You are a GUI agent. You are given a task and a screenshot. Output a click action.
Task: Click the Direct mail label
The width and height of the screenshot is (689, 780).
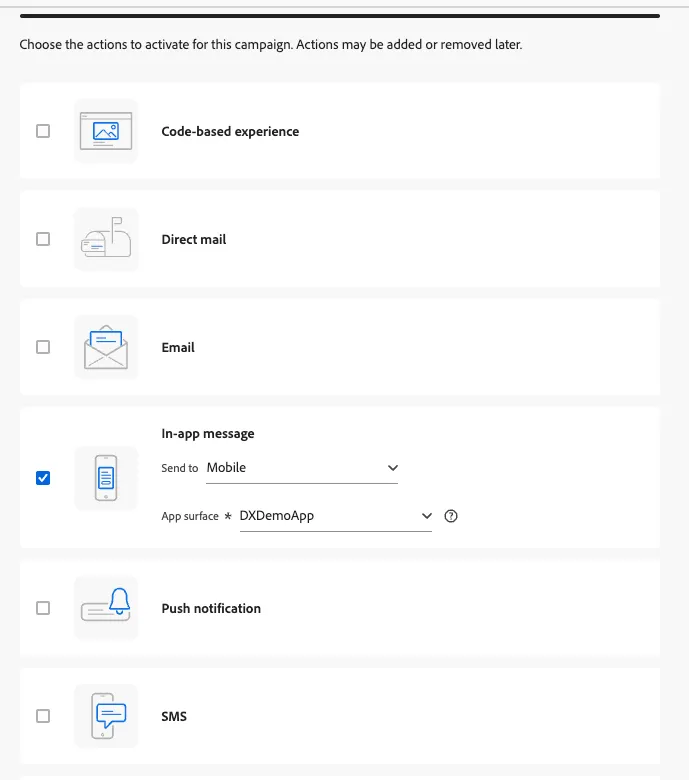(x=194, y=239)
